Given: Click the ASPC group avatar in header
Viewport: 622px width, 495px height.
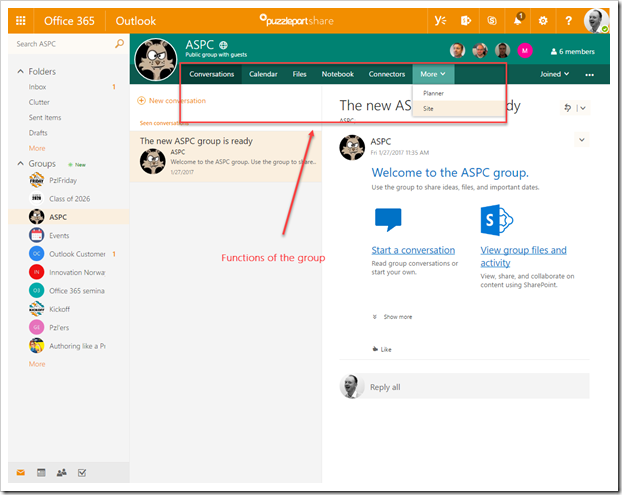Looking at the screenshot, I should [x=156, y=59].
